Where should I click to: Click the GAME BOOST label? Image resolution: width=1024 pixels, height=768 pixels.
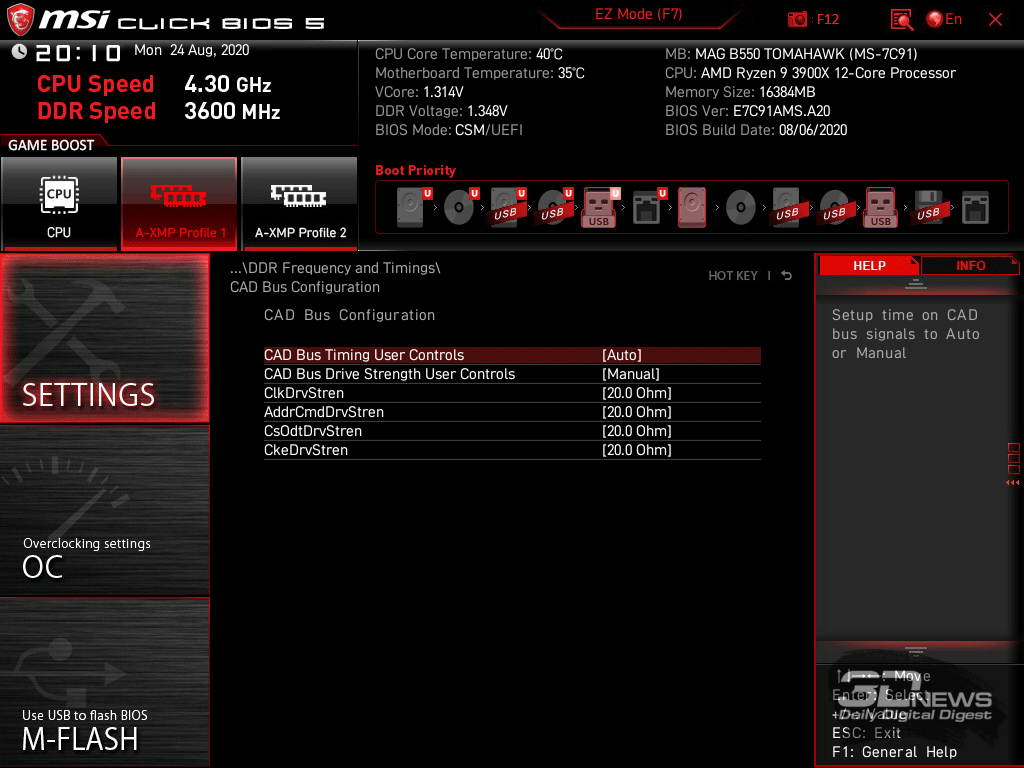(x=51, y=145)
